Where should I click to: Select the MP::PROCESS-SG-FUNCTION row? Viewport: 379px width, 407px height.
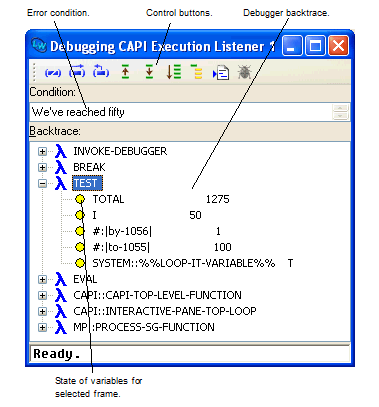coord(144,327)
